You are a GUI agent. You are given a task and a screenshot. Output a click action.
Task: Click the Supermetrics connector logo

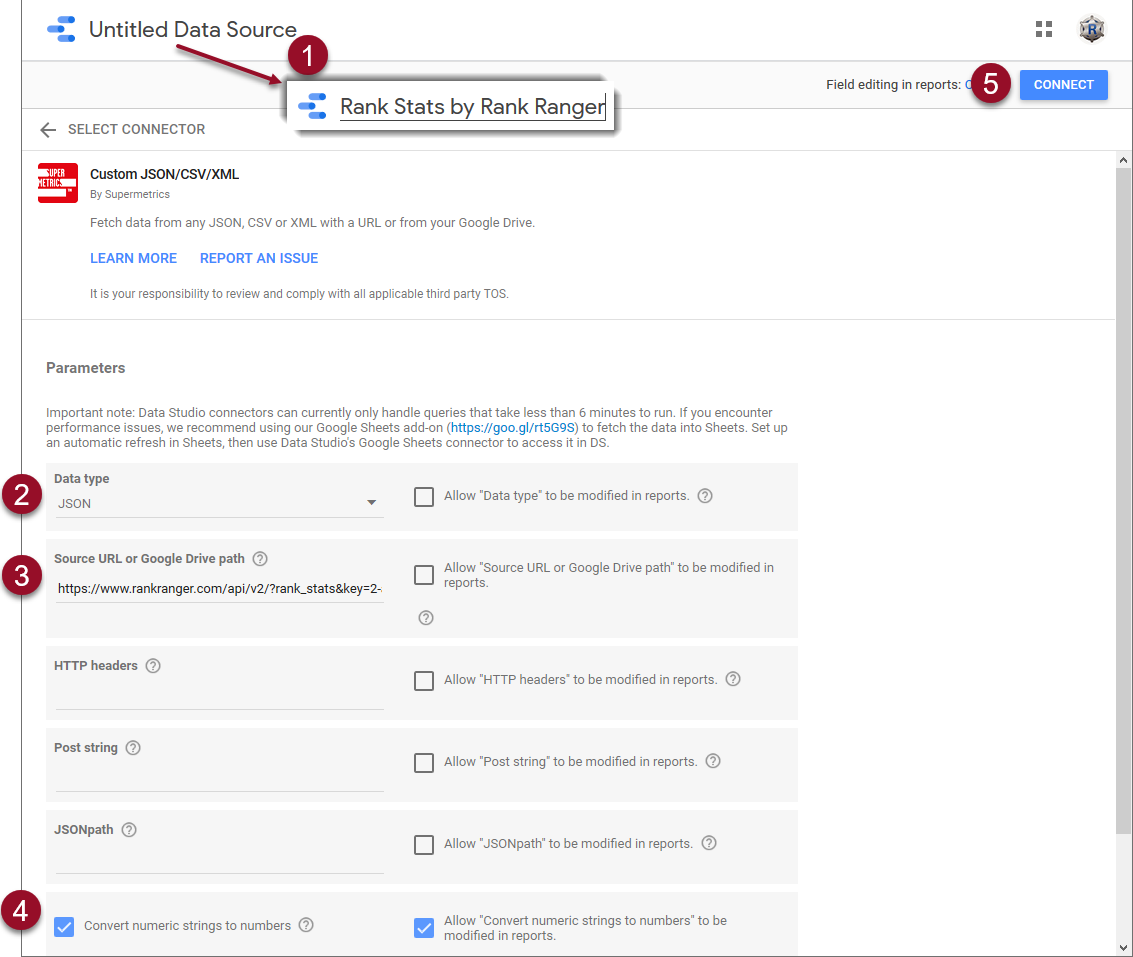58,183
